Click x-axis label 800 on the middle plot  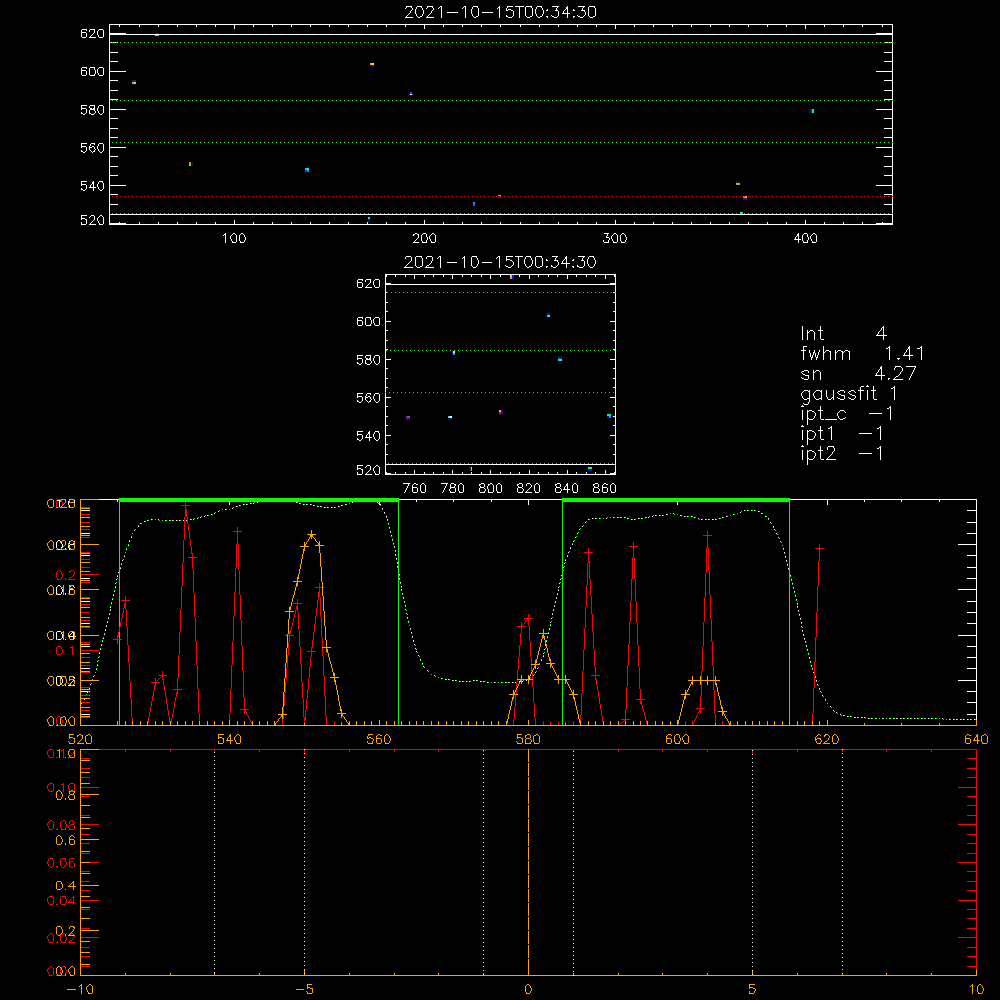pyautogui.click(x=490, y=489)
